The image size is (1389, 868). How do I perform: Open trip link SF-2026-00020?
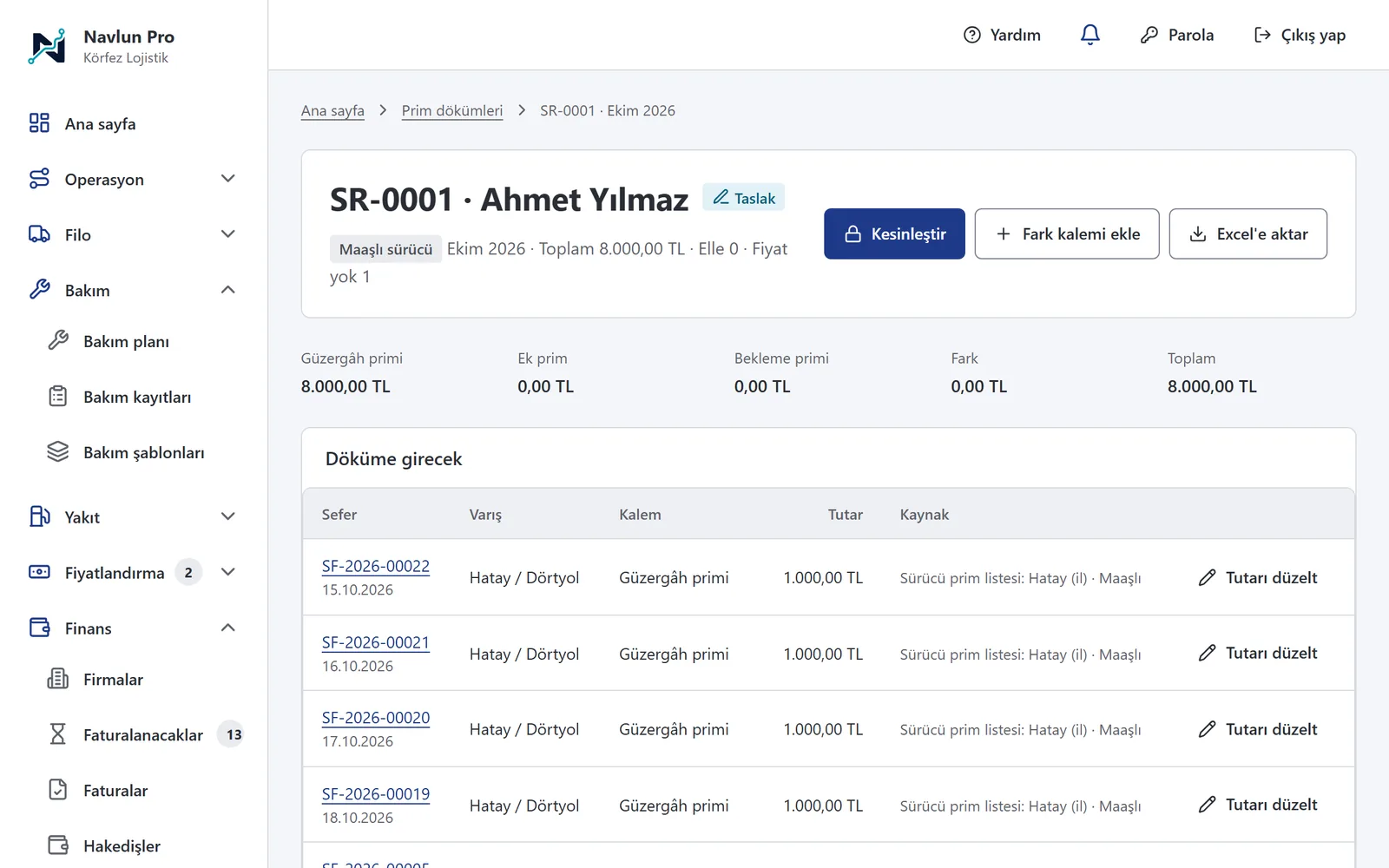click(x=376, y=718)
